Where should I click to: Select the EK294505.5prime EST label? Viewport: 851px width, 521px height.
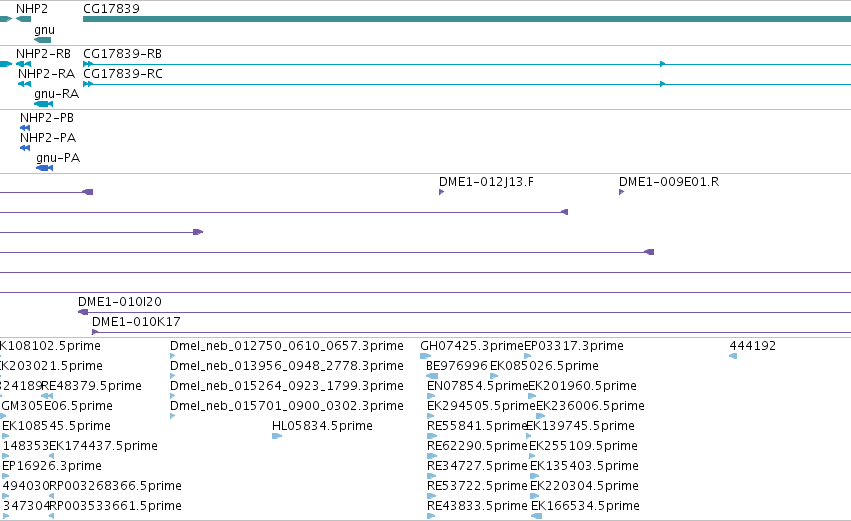pyautogui.click(x=481, y=406)
